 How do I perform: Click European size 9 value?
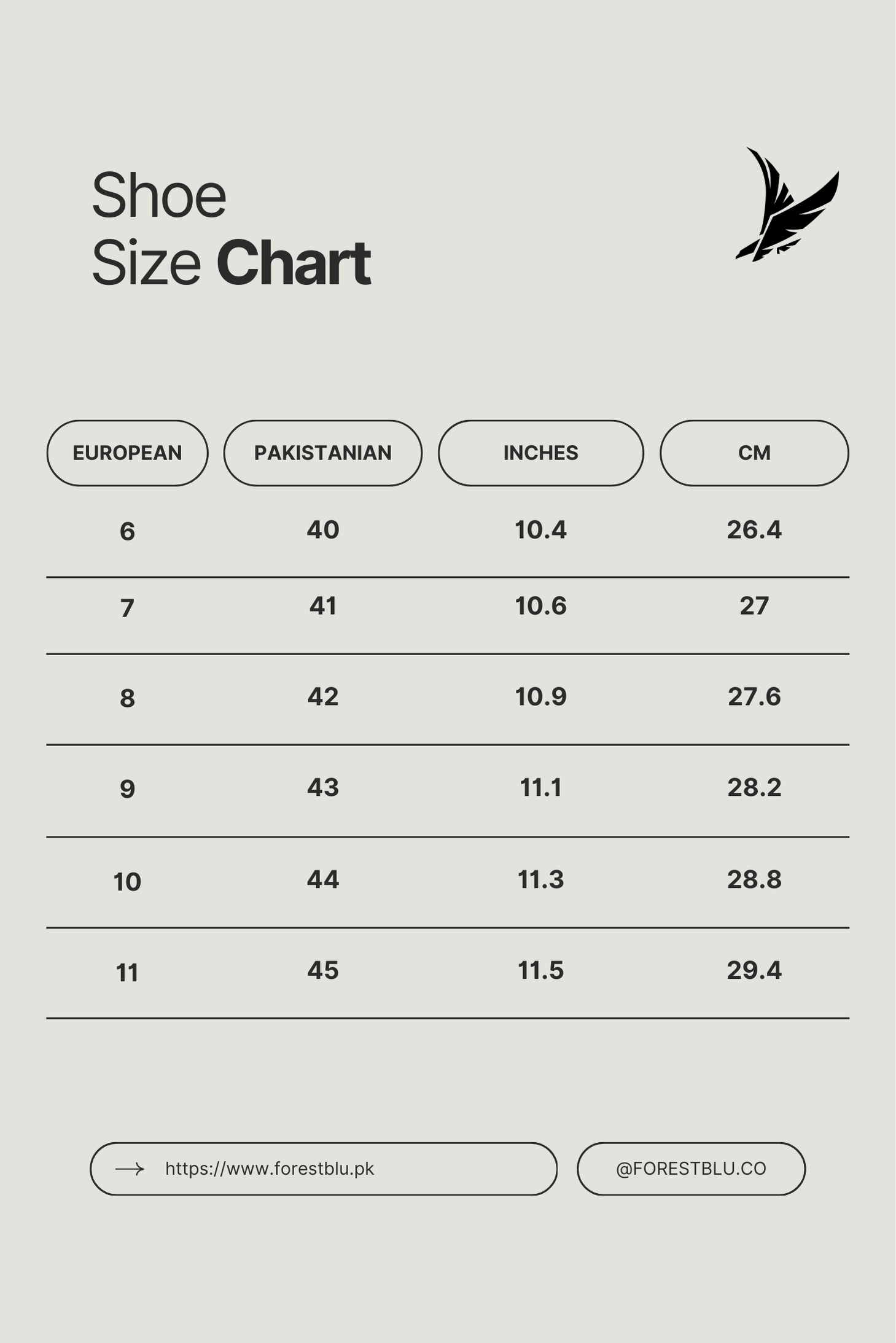point(127,789)
